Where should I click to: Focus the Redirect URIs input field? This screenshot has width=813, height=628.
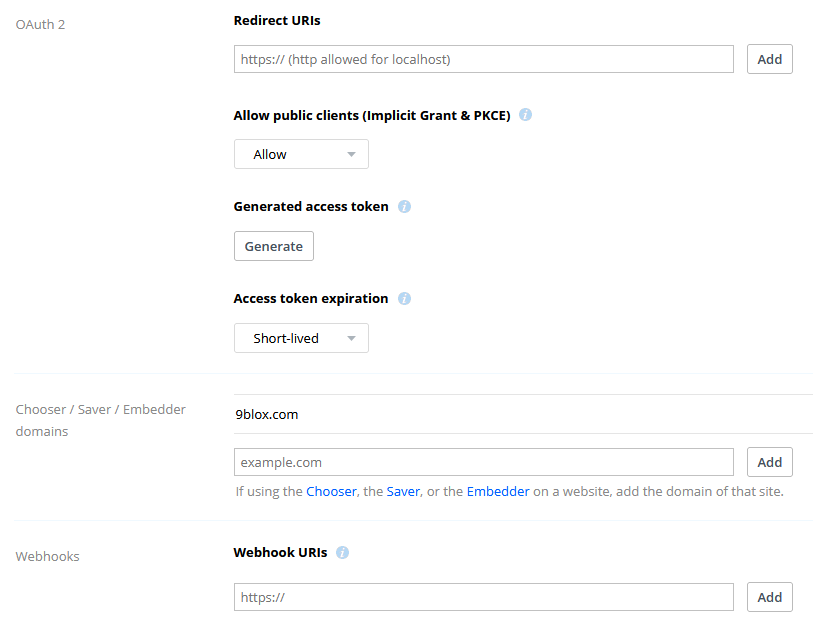pos(484,59)
